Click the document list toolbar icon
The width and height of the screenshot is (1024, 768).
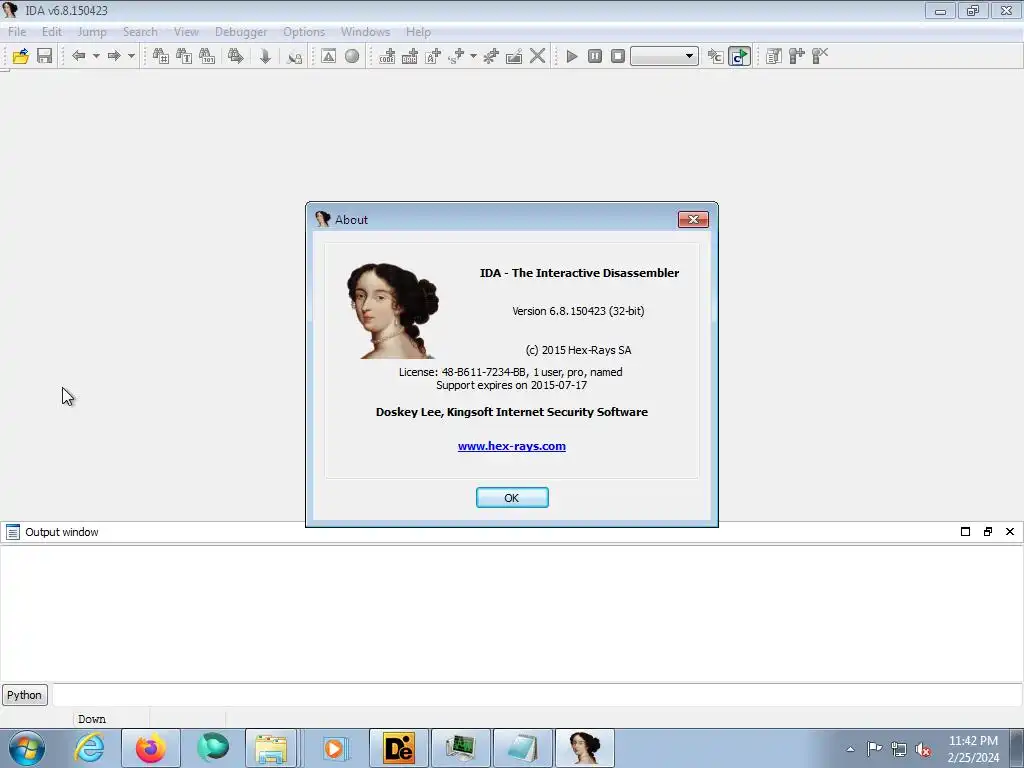(x=774, y=56)
